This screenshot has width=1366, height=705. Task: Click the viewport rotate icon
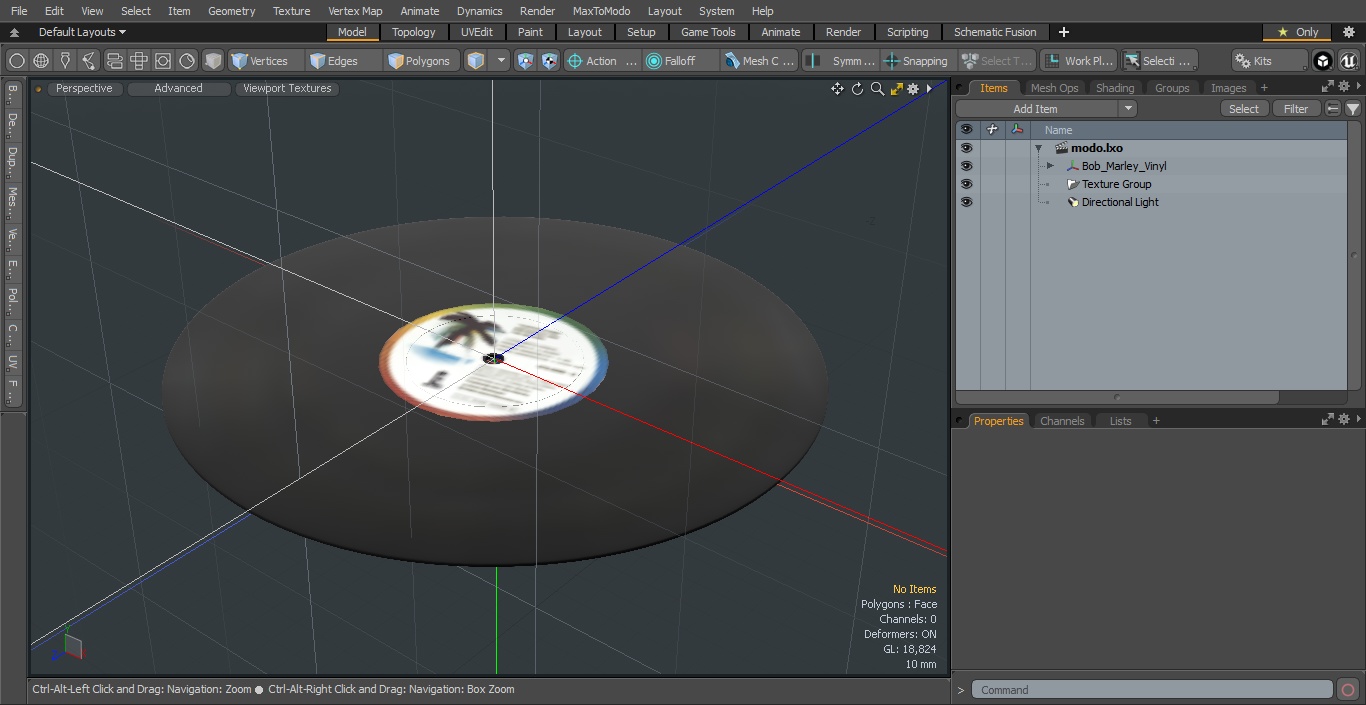pyautogui.click(x=857, y=89)
